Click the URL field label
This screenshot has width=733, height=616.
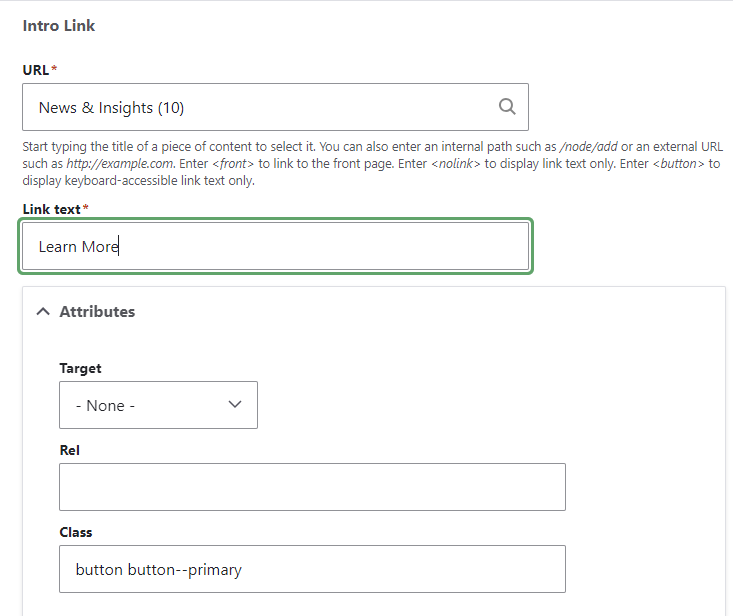point(35,69)
